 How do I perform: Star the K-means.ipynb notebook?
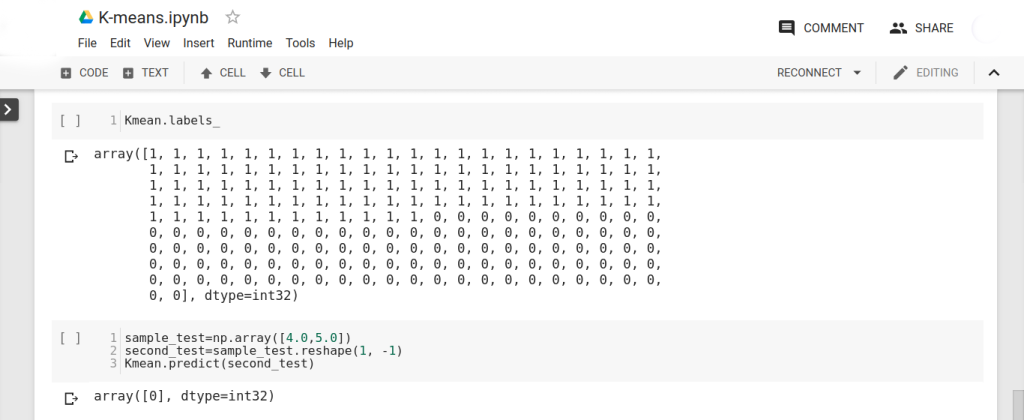click(233, 17)
